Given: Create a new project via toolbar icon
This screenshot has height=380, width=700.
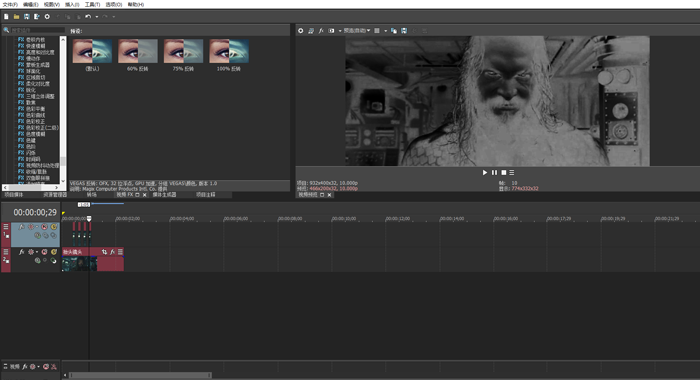Looking at the screenshot, I should [6, 17].
